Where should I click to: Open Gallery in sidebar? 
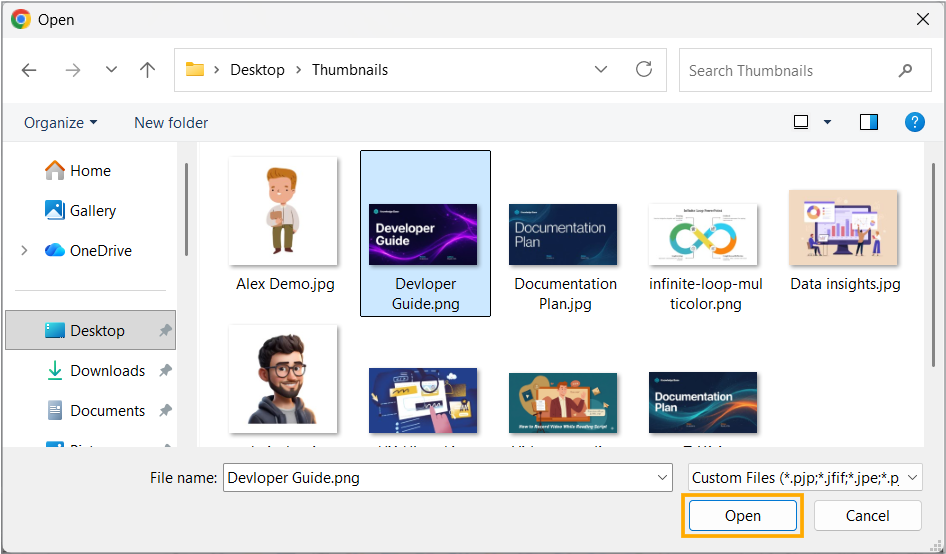pyautogui.click(x=80, y=211)
